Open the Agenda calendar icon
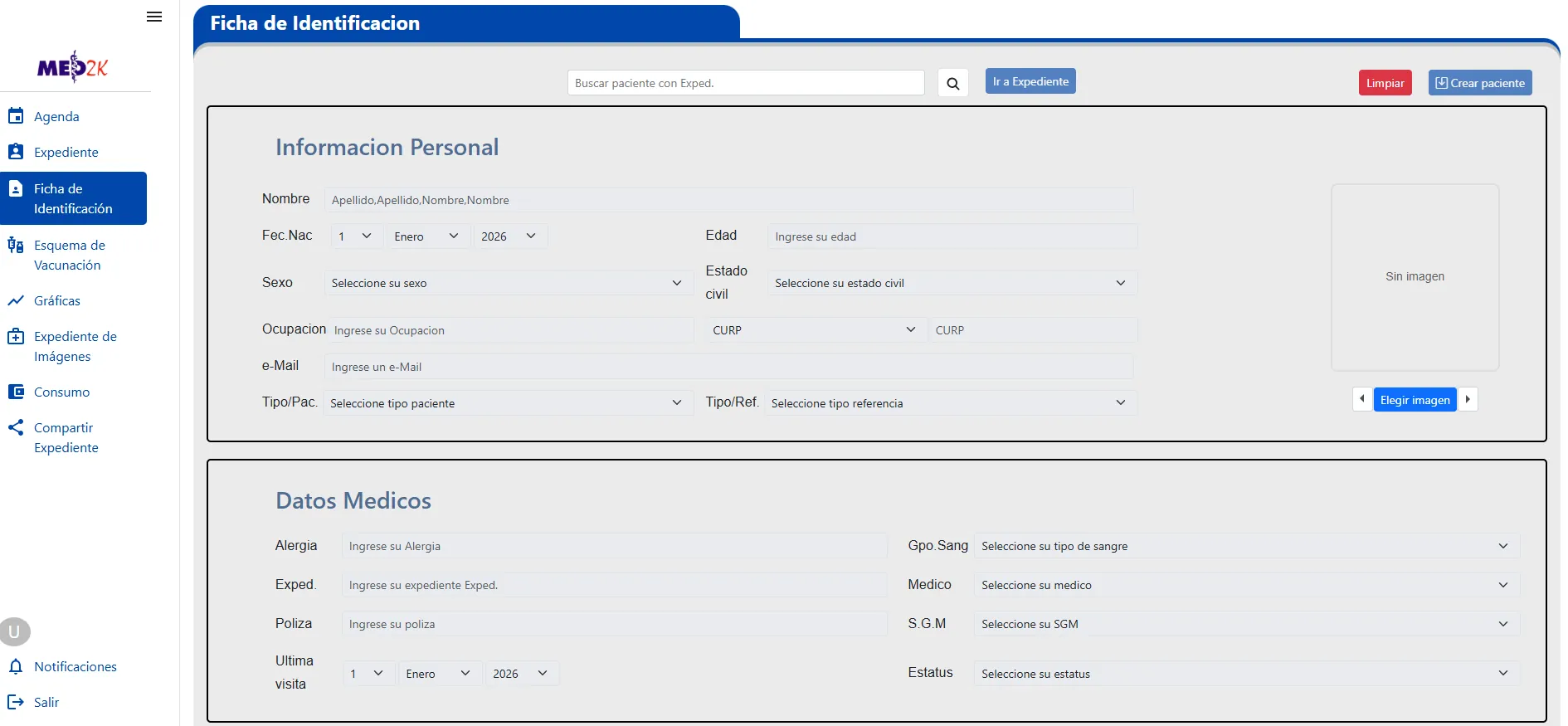This screenshot has width=1568, height=726. (x=16, y=116)
